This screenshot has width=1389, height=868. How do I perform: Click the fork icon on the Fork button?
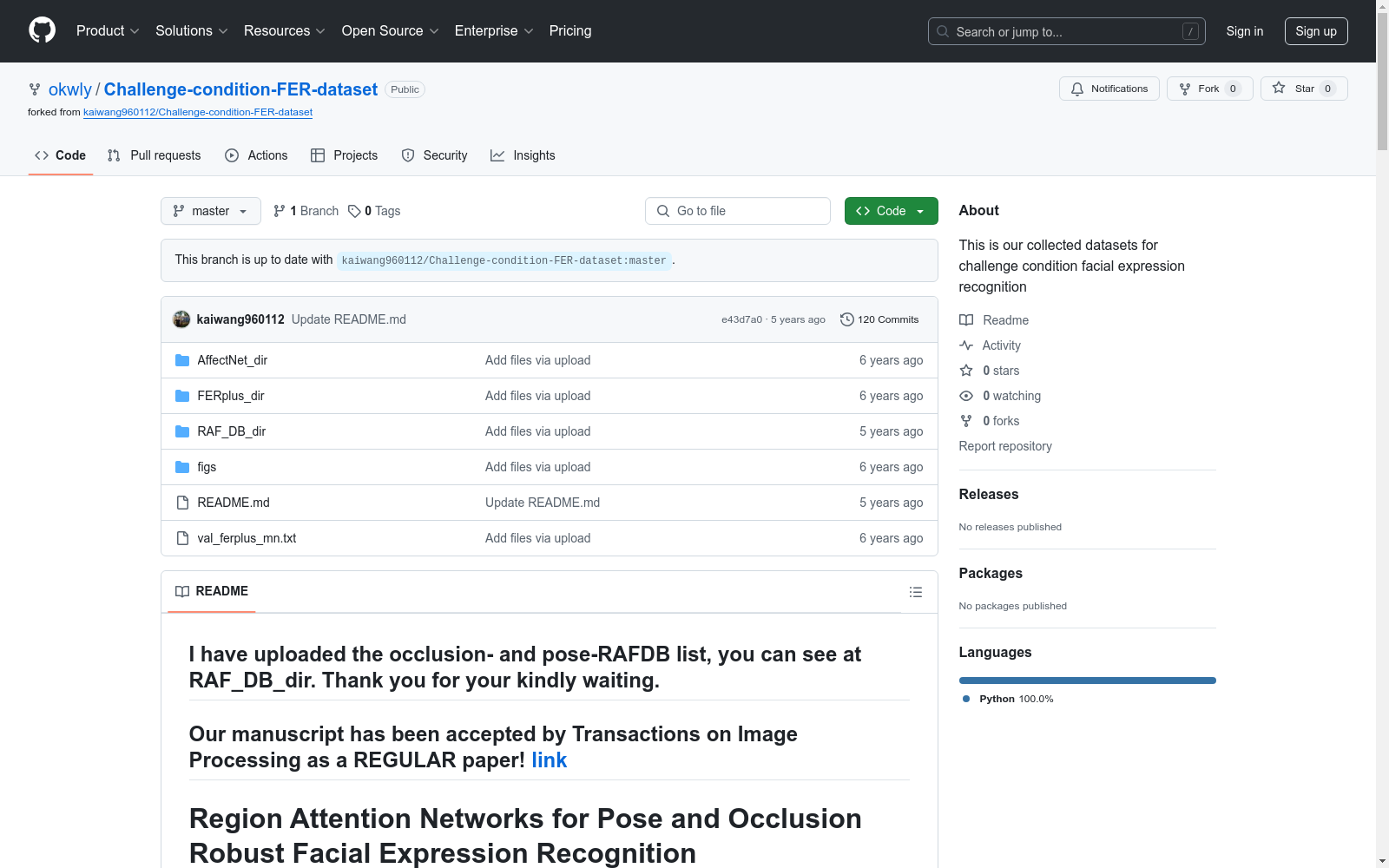point(1185,89)
